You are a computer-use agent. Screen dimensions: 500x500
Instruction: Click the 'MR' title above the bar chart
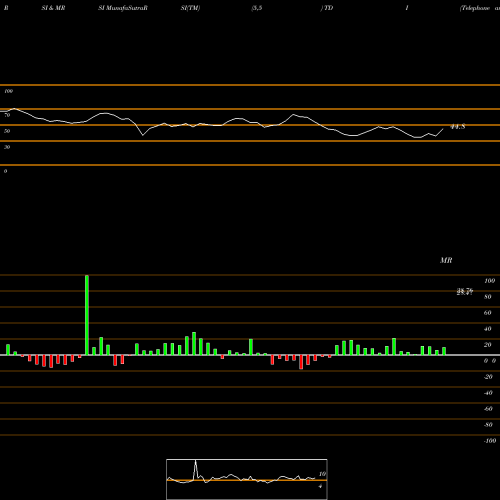click(446, 260)
